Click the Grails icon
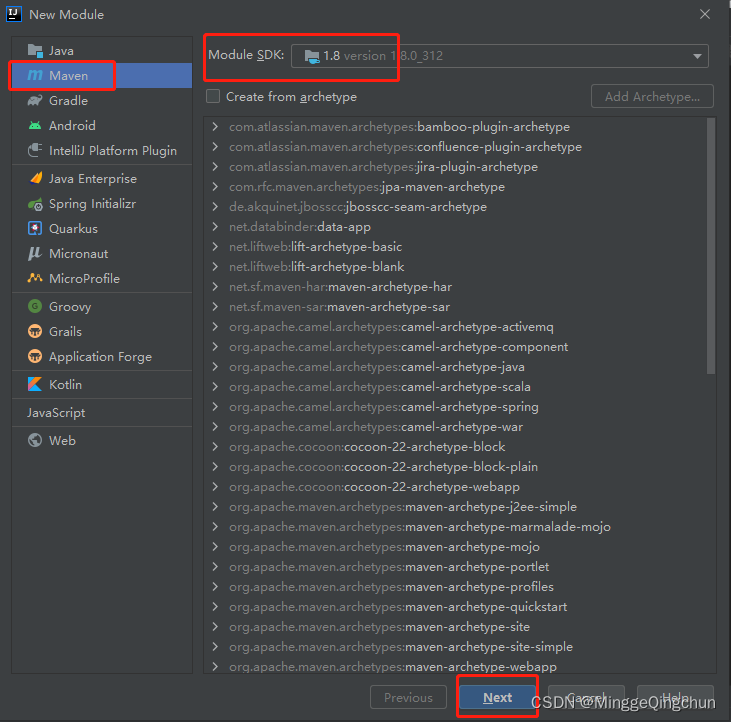Viewport: 731px width, 722px height. pos(35,331)
